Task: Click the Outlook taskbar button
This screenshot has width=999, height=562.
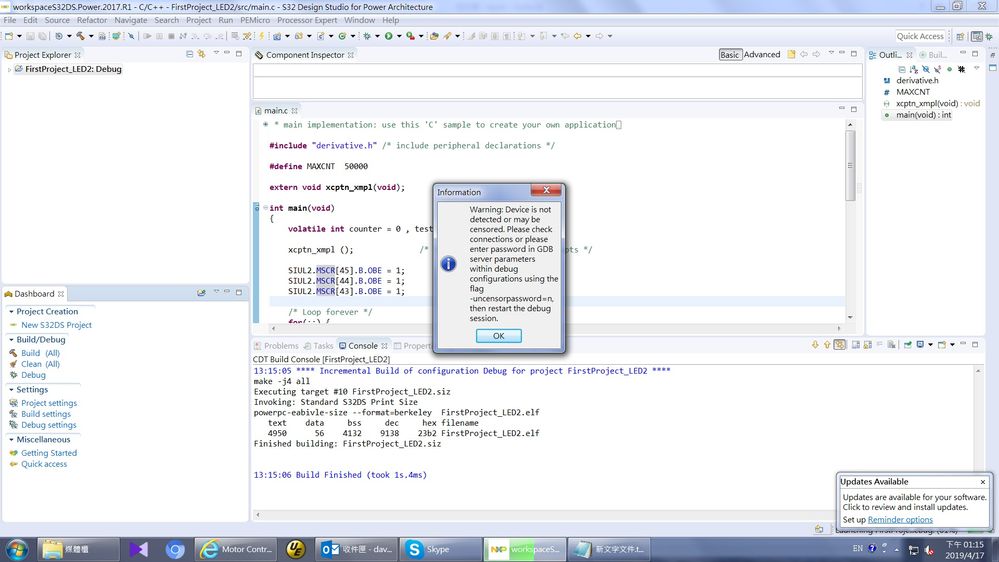Action: point(356,549)
